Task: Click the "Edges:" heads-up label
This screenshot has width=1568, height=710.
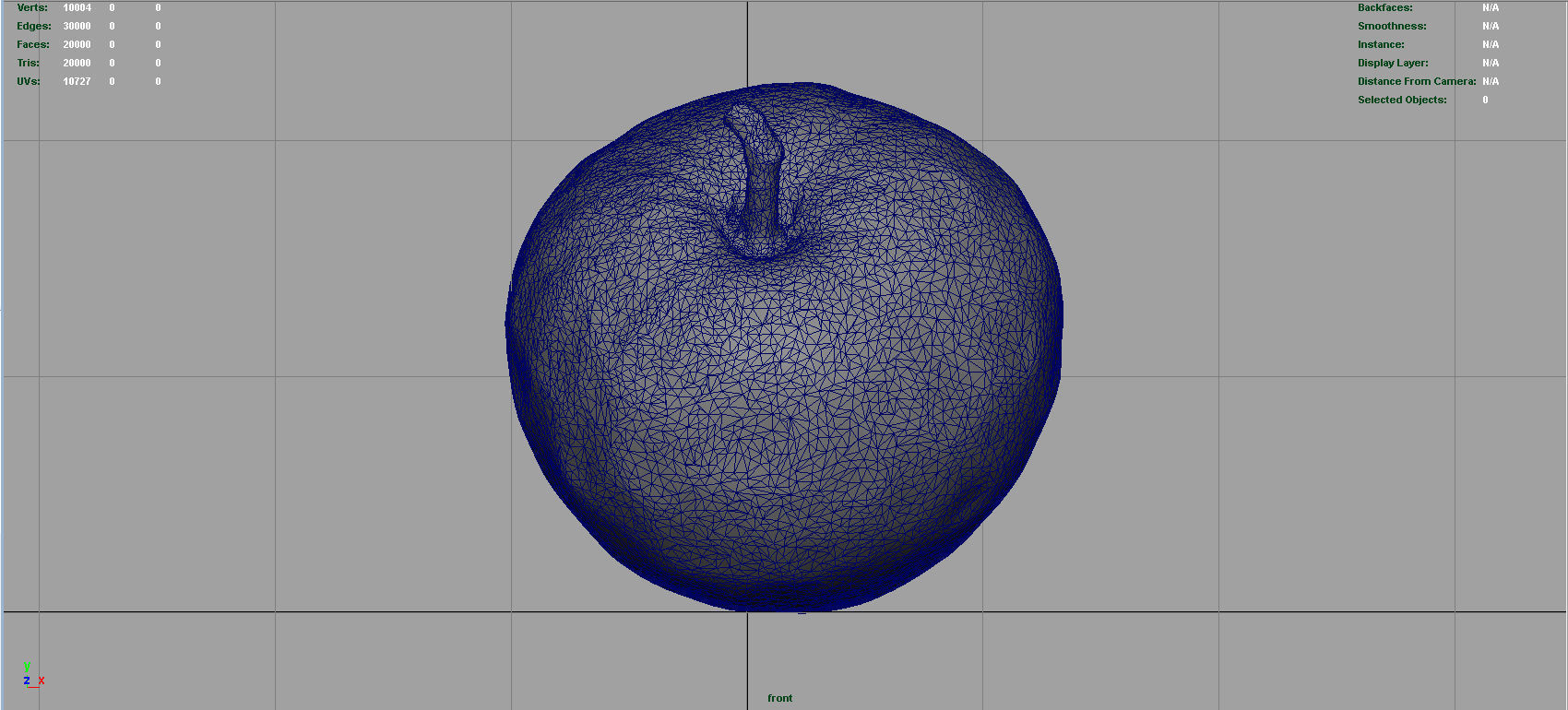Action: 34,26
